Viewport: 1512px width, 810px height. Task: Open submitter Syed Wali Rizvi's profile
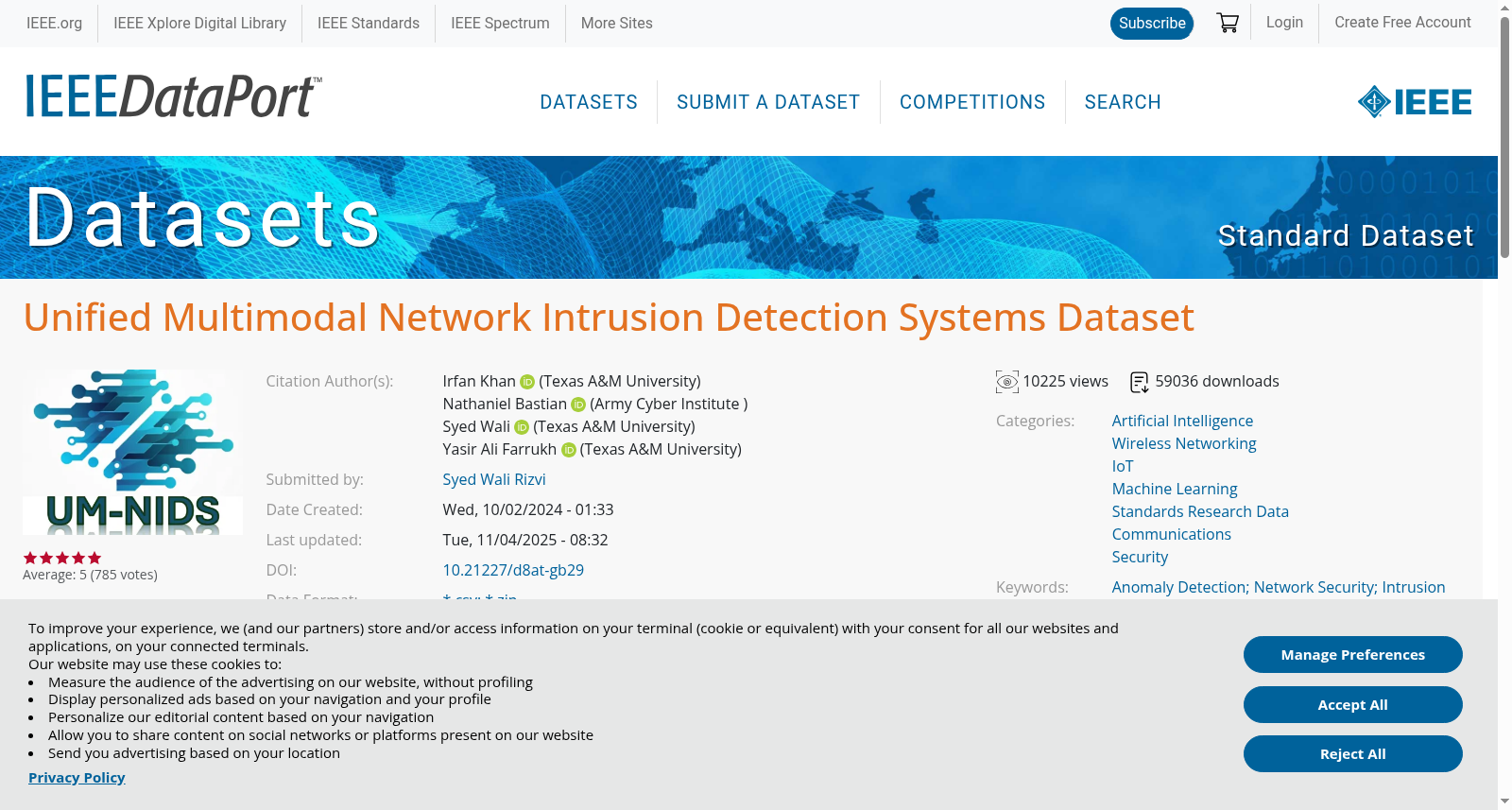click(494, 479)
